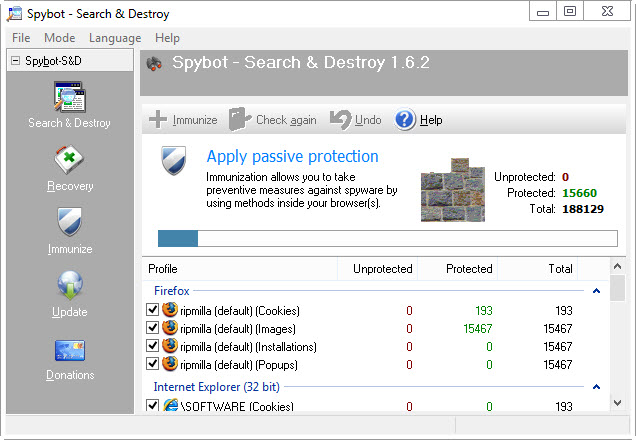Viewport: 636px width, 440px height.
Task: Collapse the Internet Explorer (32 bit) group
Action: tap(596, 387)
